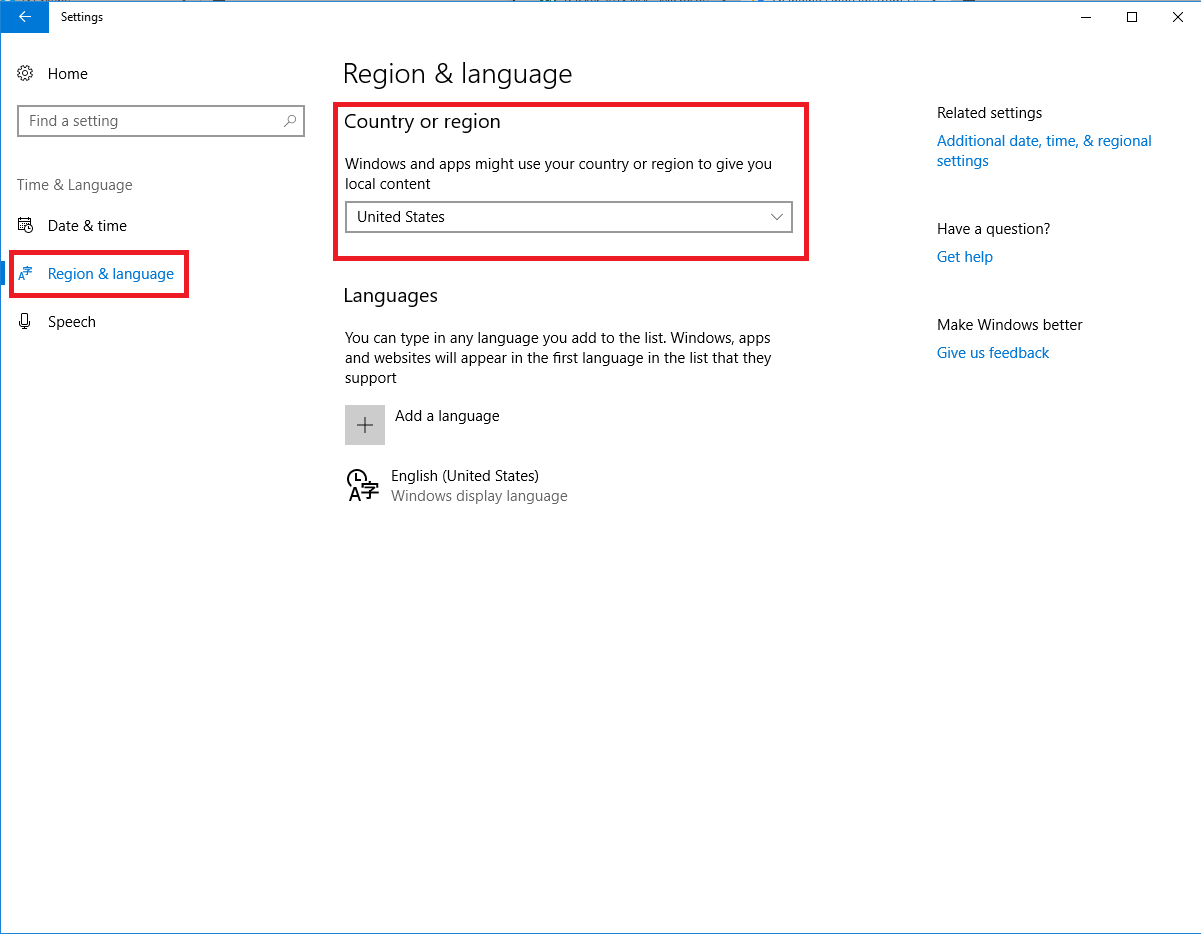Viewport: 1201px width, 934px height.
Task: Expand the country dropdown chevron arrow
Action: [x=777, y=217]
